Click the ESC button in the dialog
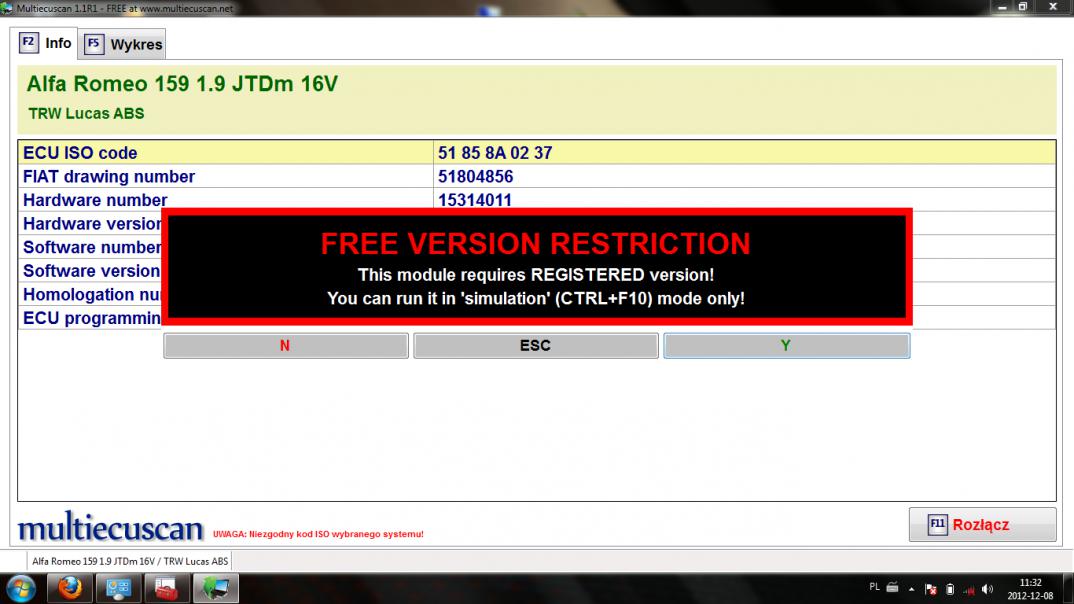 536,346
